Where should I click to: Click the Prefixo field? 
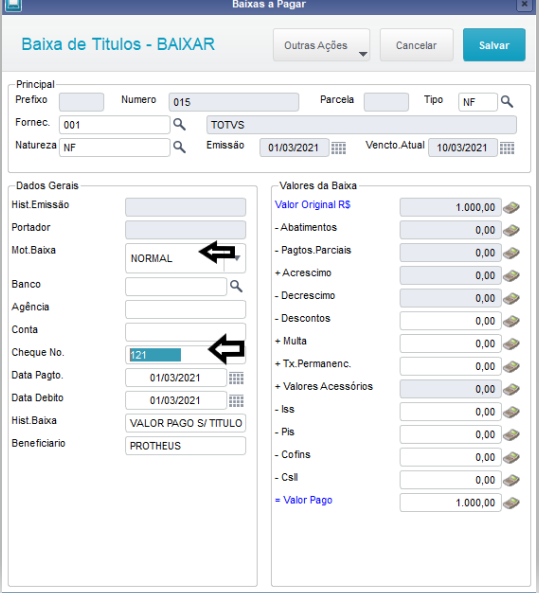81,102
